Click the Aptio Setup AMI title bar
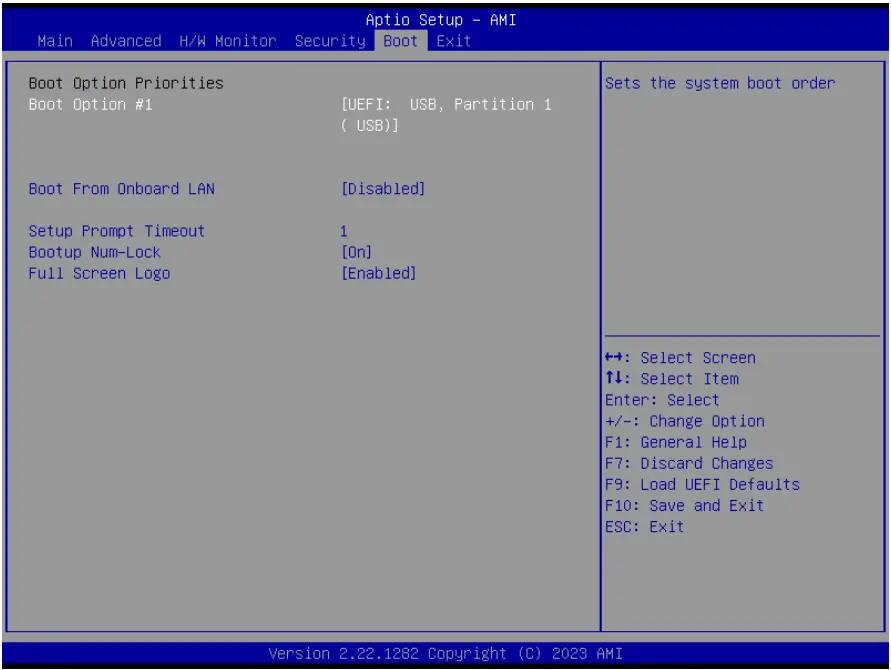The height and width of the screenshot is (670, 891). [445, 19]
